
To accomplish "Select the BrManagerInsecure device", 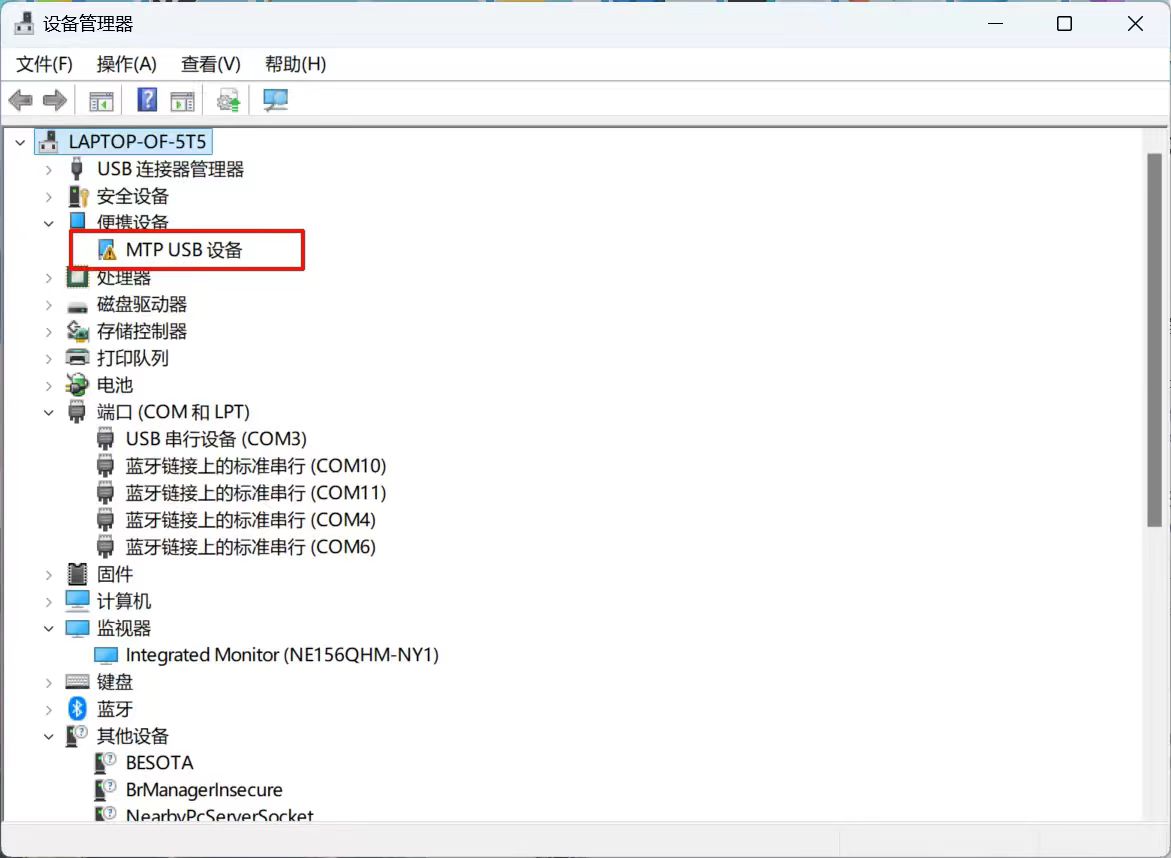I will (204, 789).
